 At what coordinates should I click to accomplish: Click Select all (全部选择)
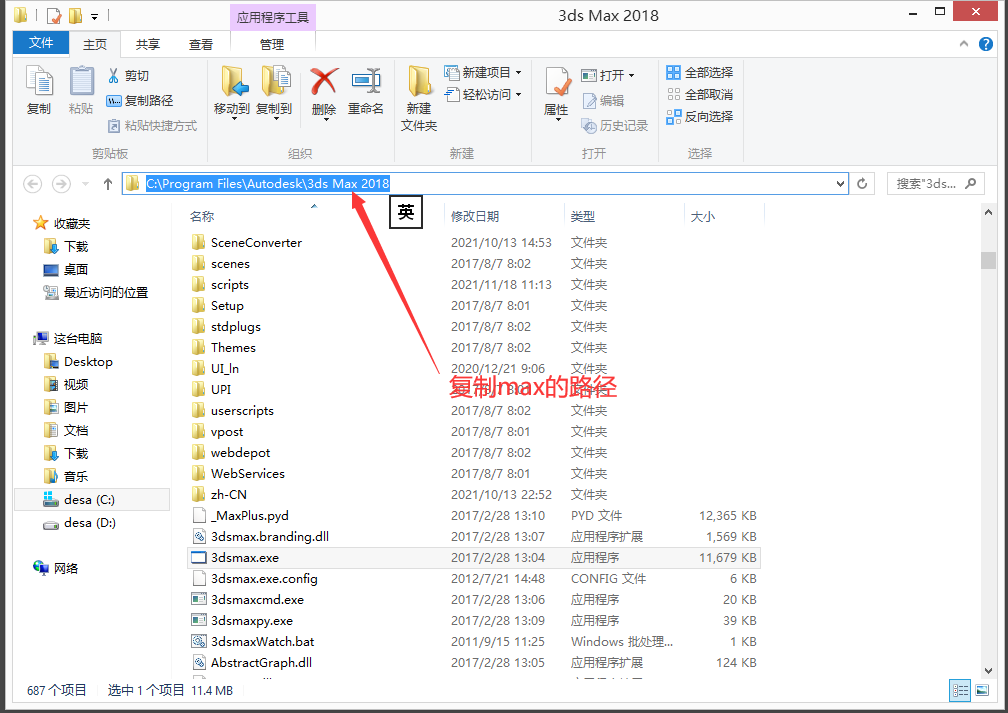point(699,73)
